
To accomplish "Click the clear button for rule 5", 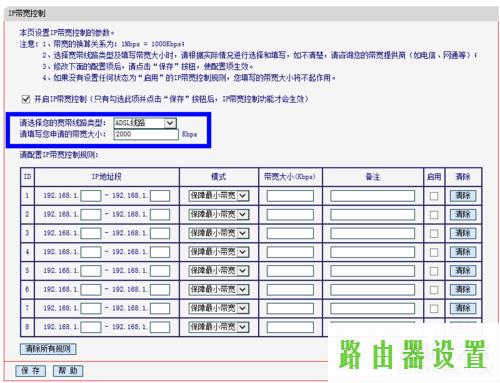I will (463, 271).
